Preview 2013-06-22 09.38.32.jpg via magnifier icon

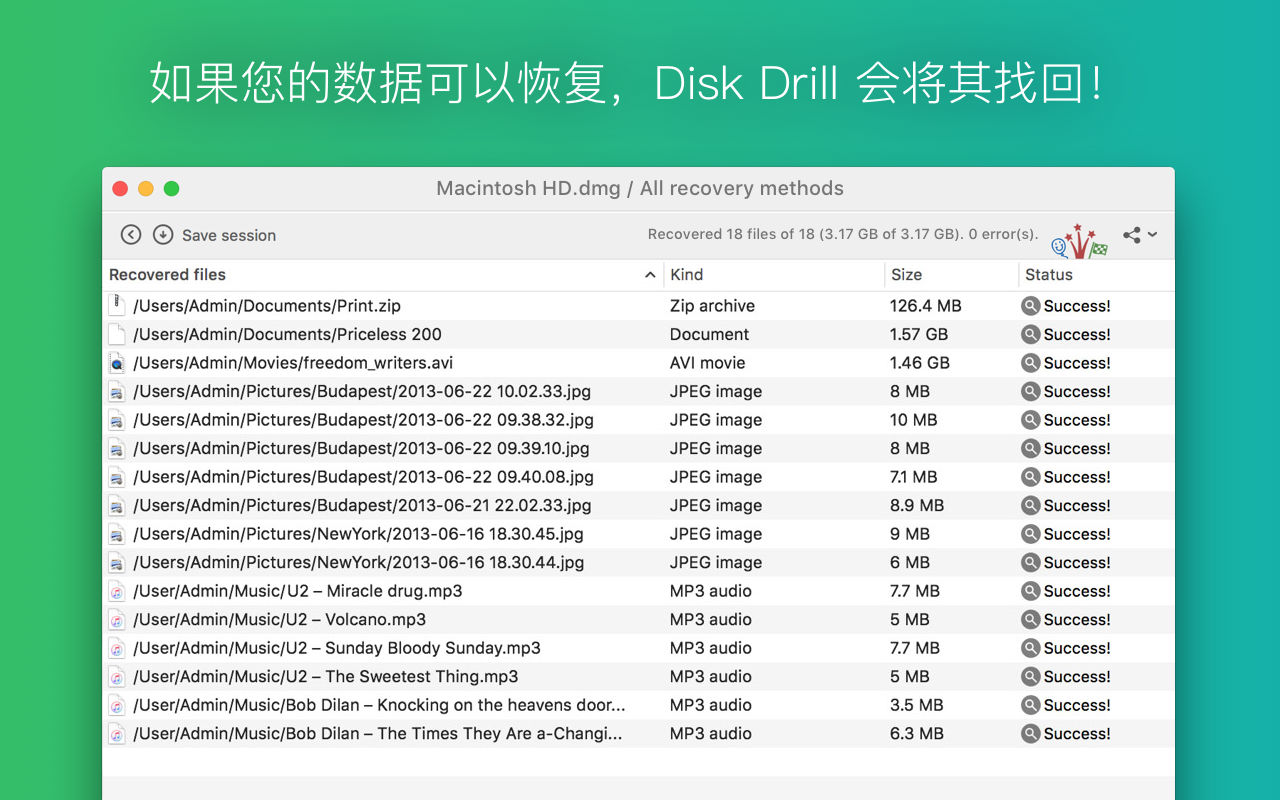[1030, 420]
